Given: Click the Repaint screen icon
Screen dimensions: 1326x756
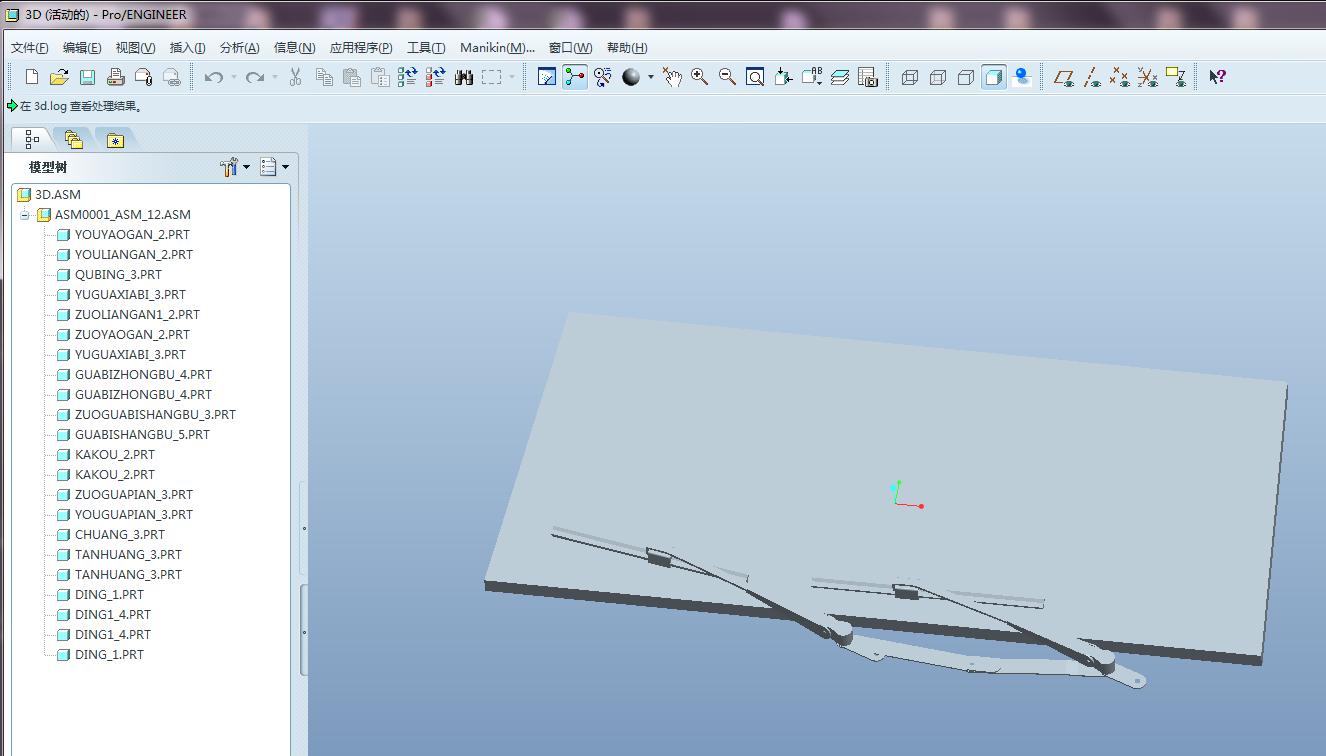Looking at the screenshot, I should point(547,77).
